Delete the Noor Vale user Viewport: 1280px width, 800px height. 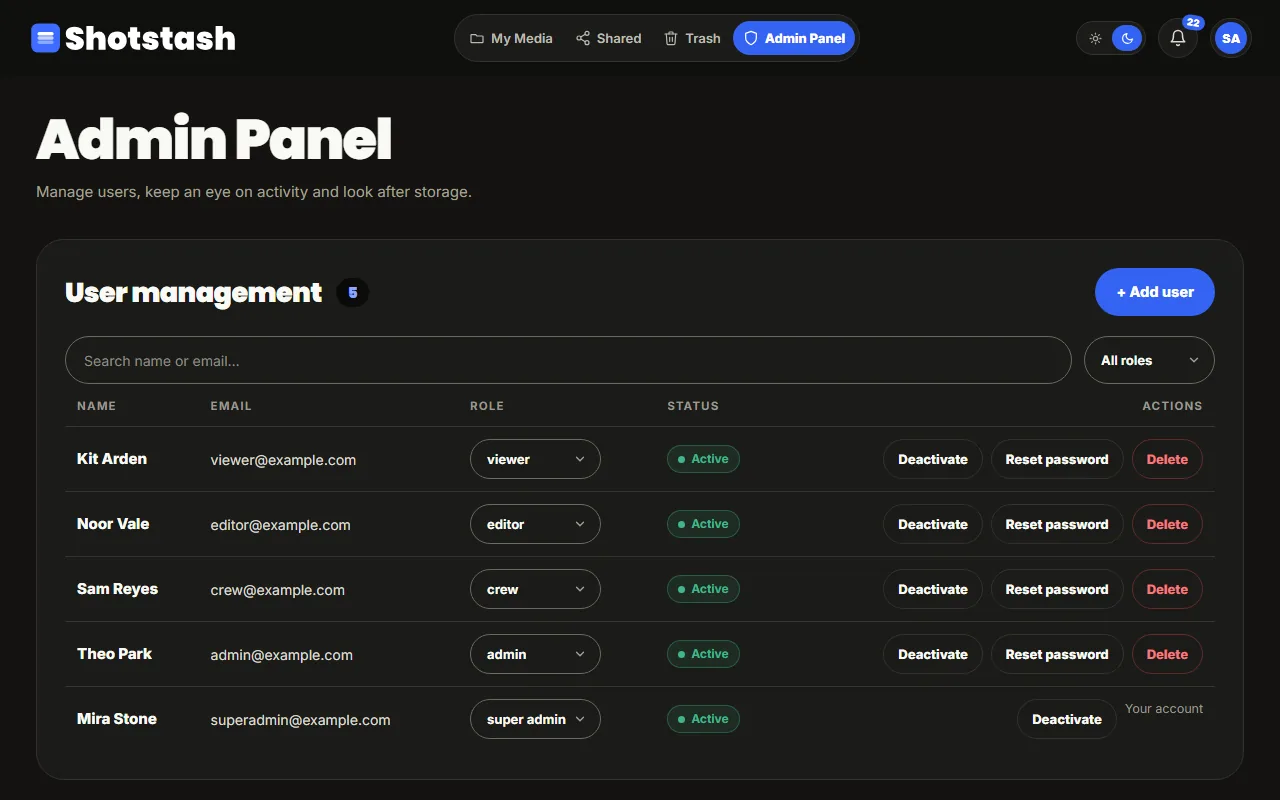pos(1167,524)
